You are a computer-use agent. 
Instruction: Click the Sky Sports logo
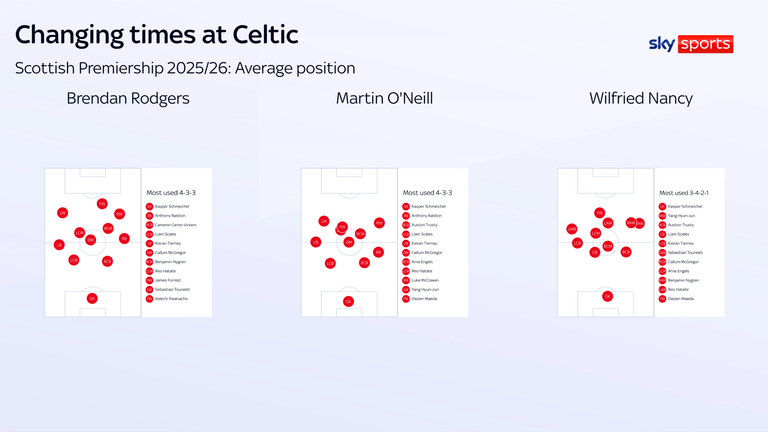point(691,44)
